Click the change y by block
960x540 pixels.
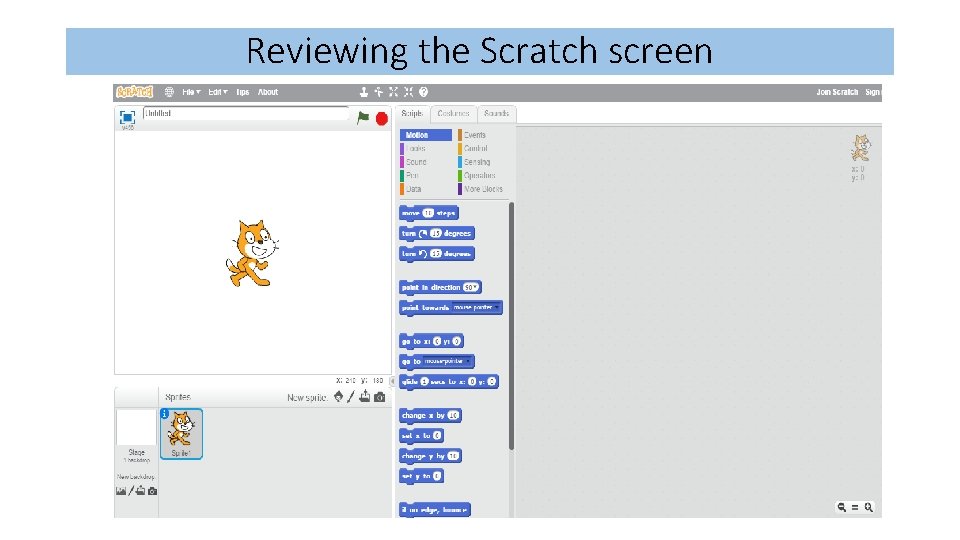tap(430, 456)
